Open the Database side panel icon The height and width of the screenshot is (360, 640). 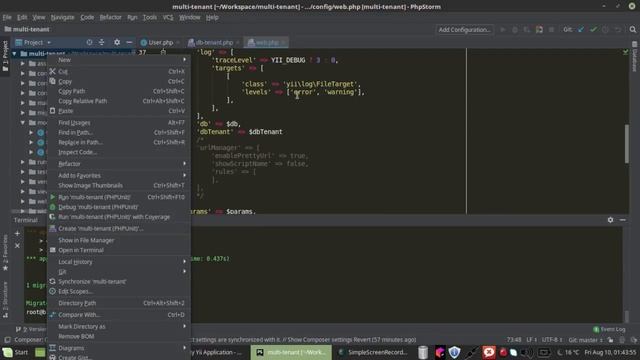(x=635, y=55)
